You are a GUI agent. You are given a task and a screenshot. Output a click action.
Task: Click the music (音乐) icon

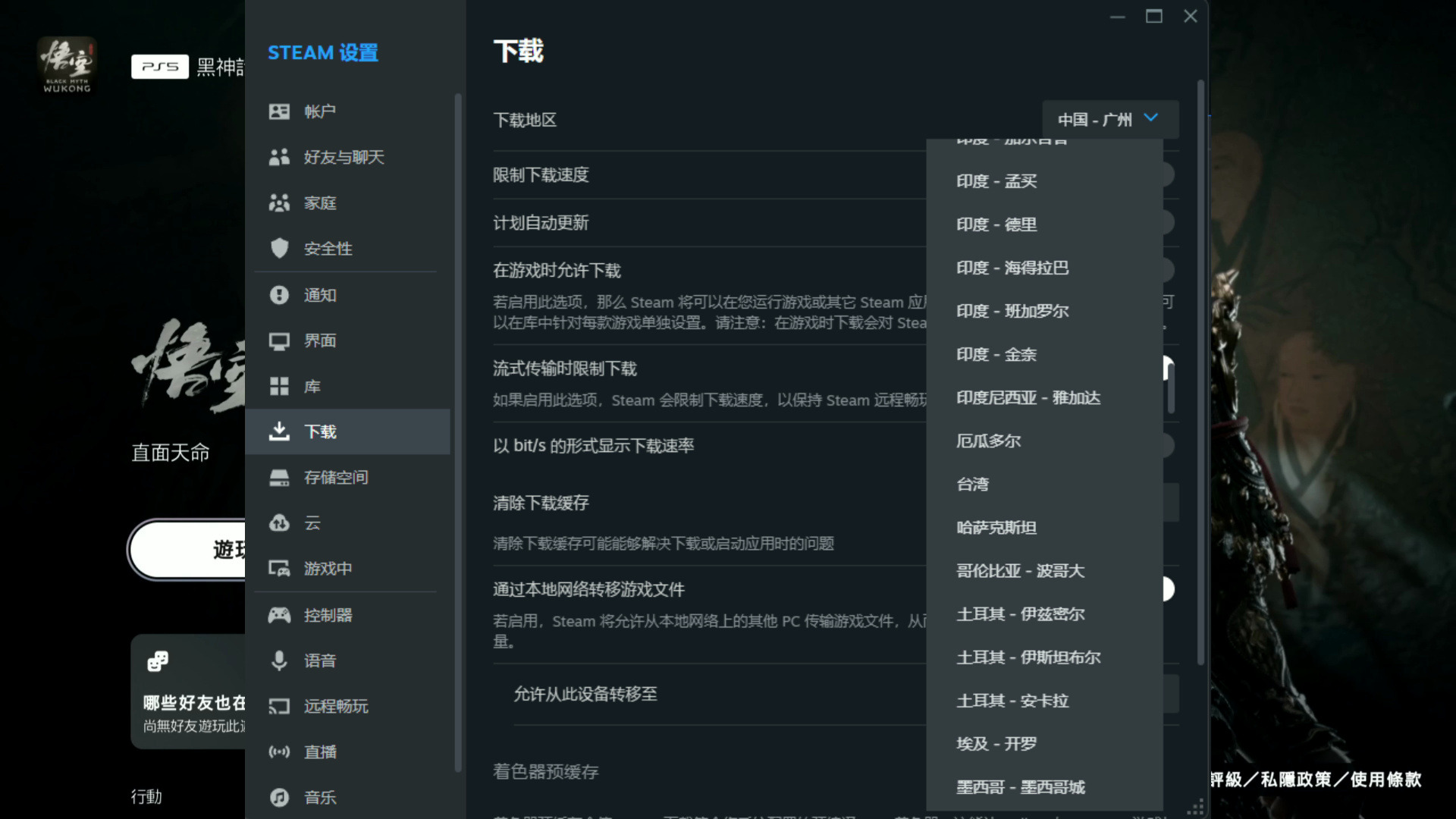[279, 798]
